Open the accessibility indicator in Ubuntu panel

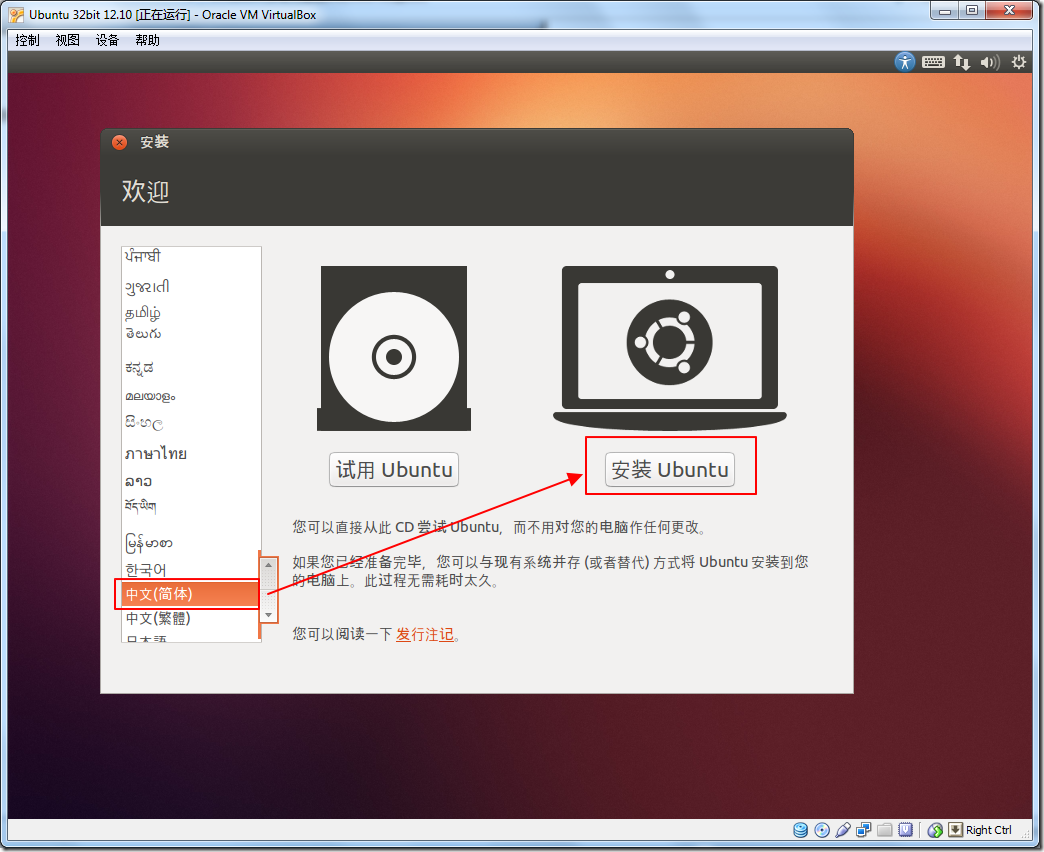click(904, 62)
